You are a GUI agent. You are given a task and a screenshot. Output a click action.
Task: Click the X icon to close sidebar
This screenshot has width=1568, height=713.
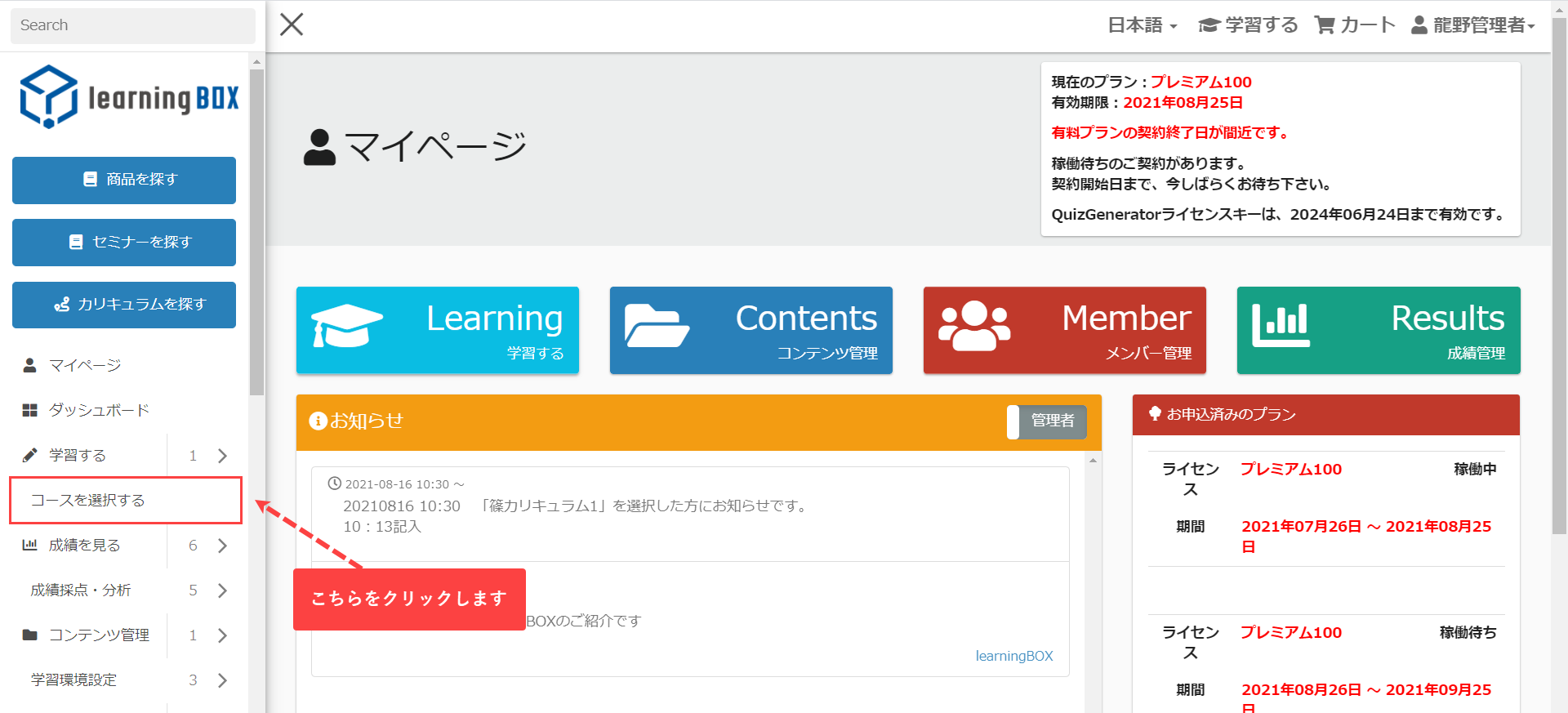pyautogui.click(x=292, y=25)
